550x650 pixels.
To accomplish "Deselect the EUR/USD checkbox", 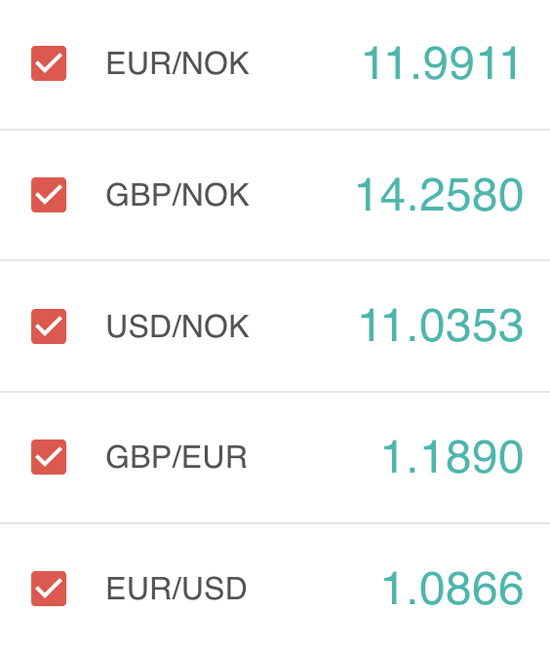I will pos(48,588).
